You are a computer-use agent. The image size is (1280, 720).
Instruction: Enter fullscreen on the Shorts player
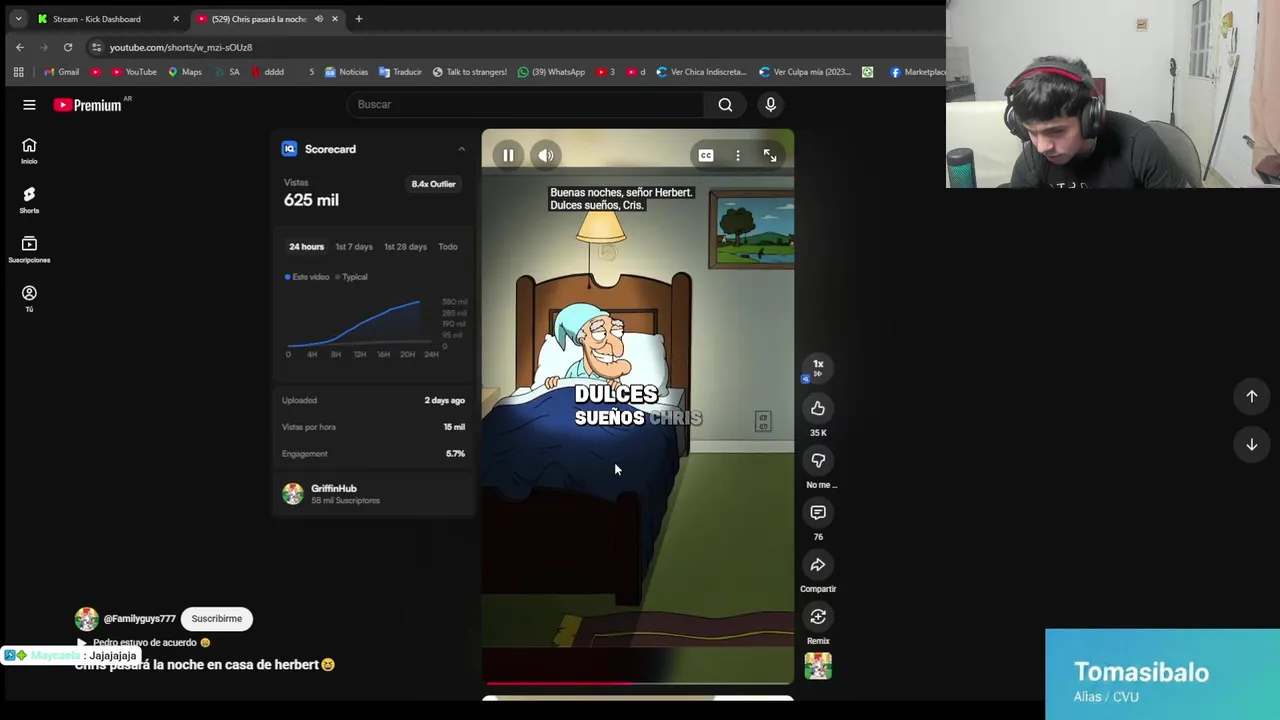(770, 155)
